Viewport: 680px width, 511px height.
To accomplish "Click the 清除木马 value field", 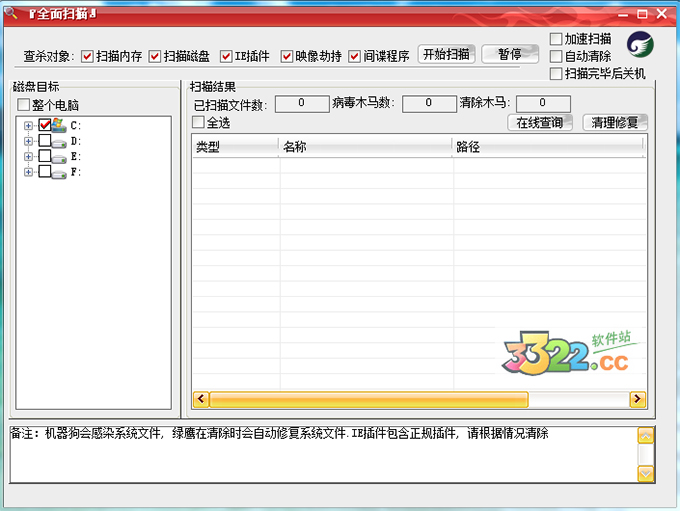I will 543,104.
